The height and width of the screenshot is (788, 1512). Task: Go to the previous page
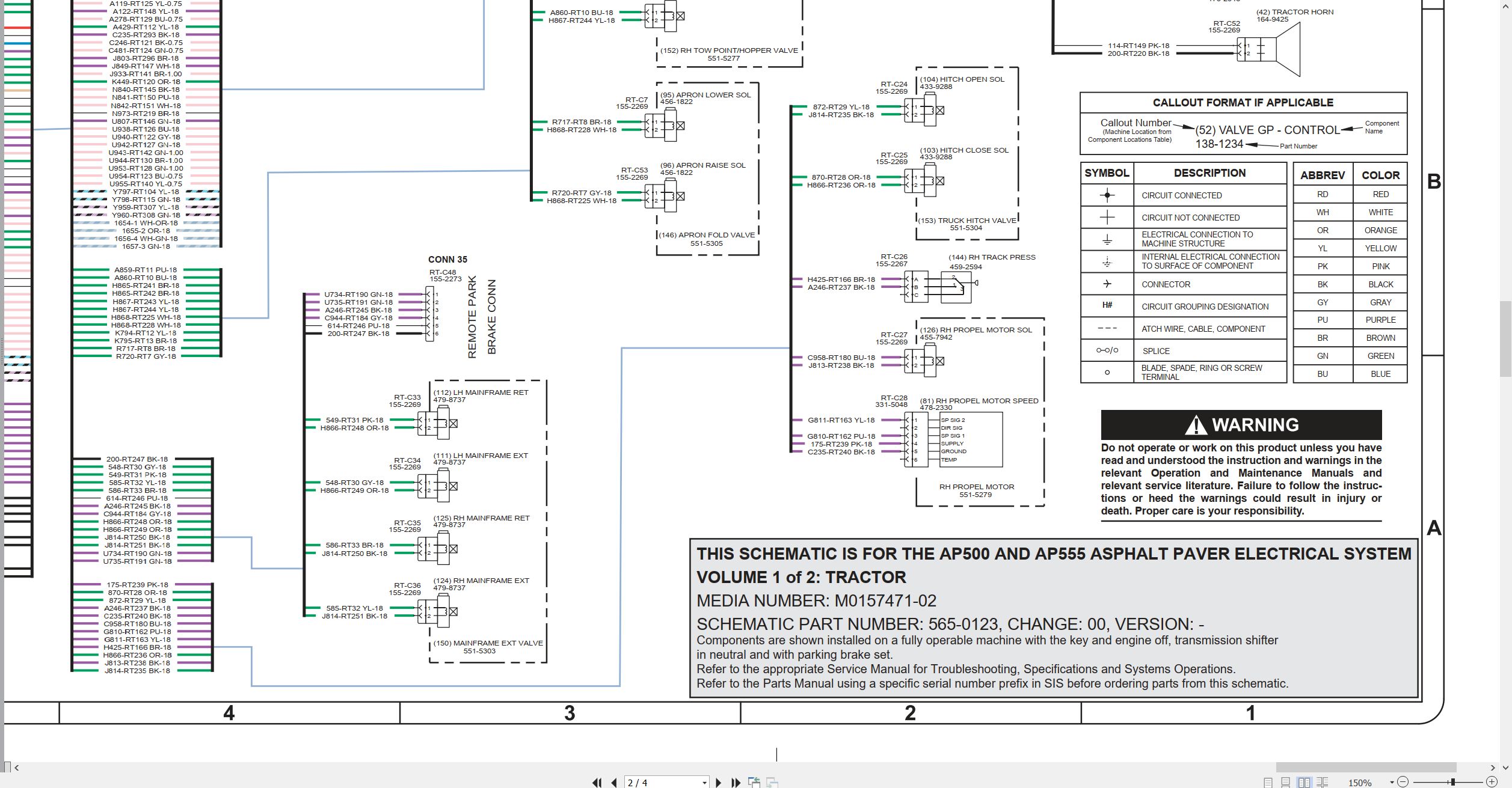point(614,783)
